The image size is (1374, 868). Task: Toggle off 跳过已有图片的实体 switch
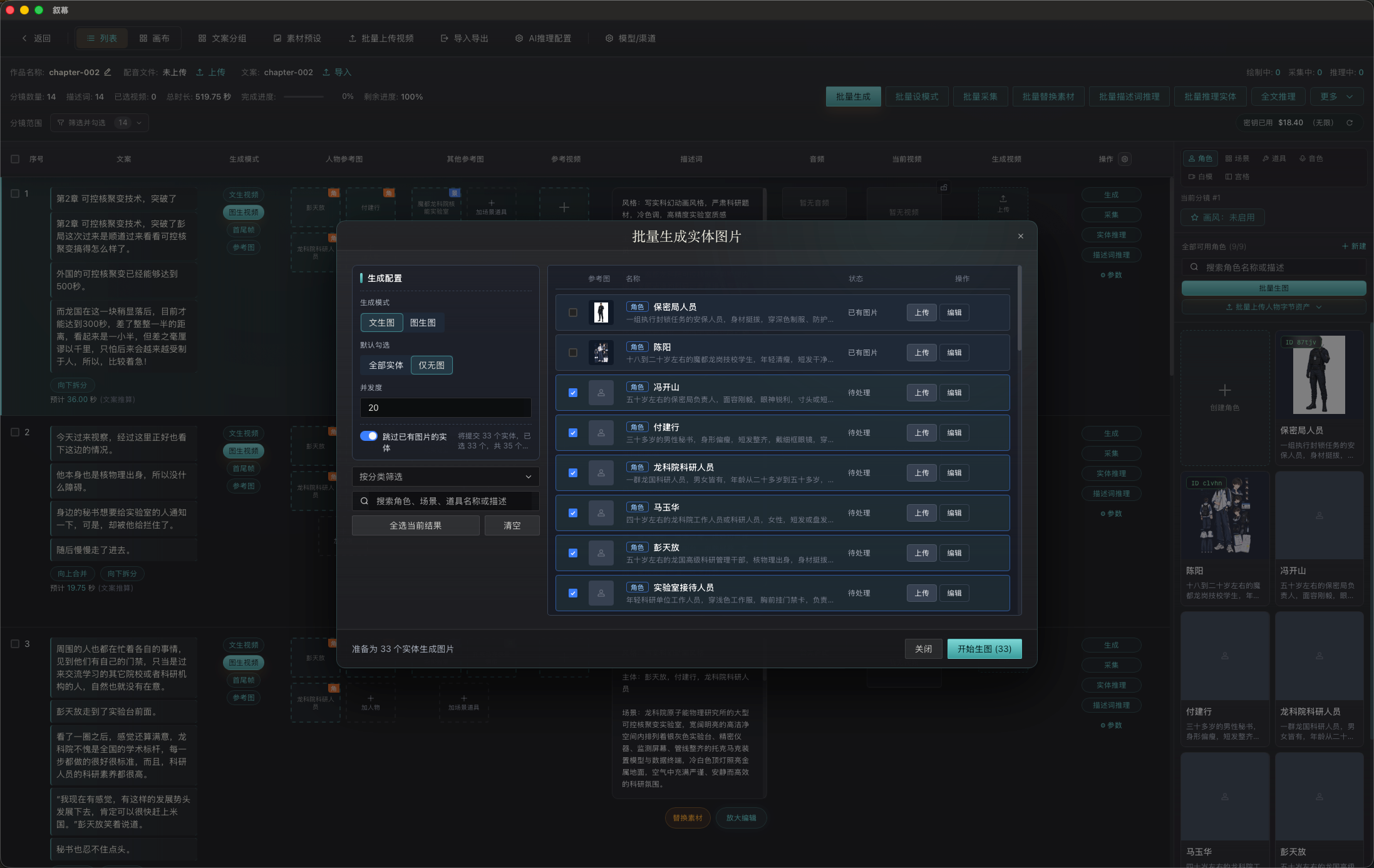pos(369,436)
